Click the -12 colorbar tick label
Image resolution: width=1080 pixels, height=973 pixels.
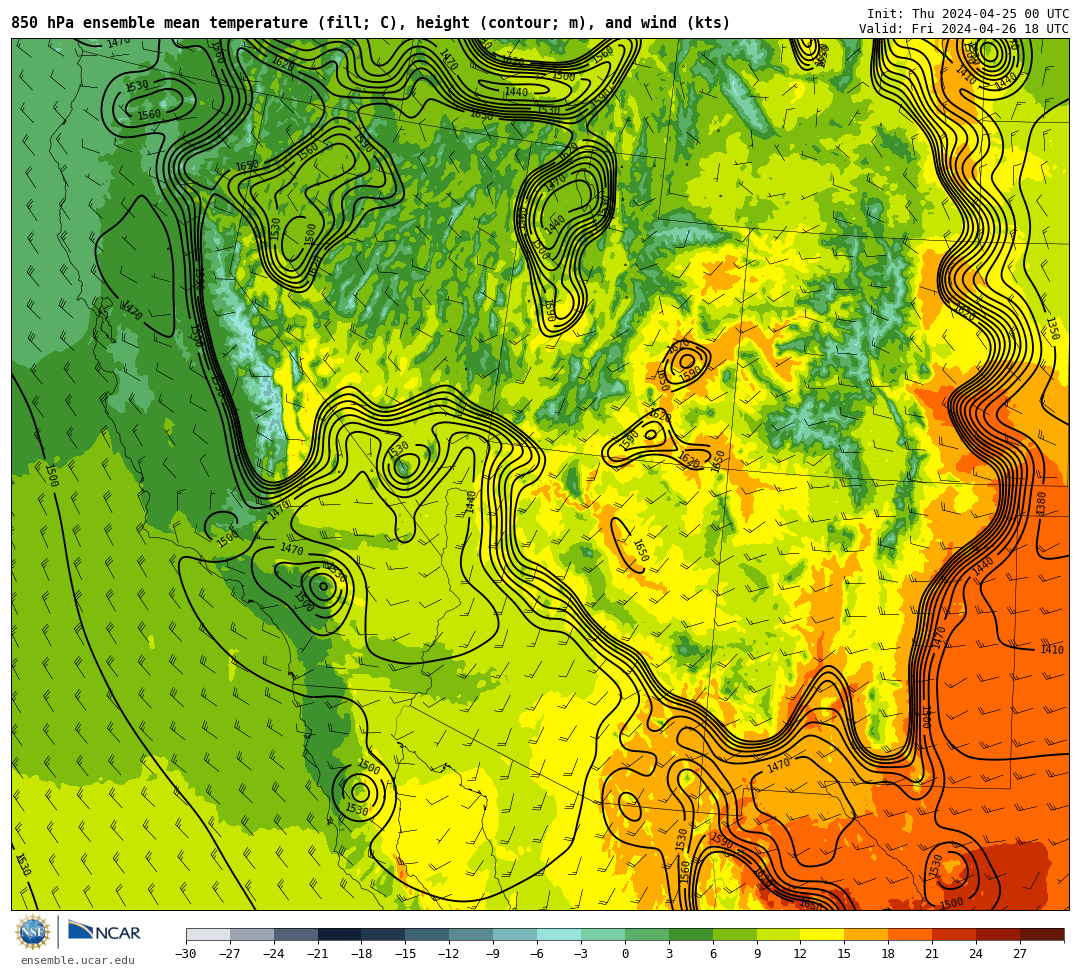(x=450, y=954)
